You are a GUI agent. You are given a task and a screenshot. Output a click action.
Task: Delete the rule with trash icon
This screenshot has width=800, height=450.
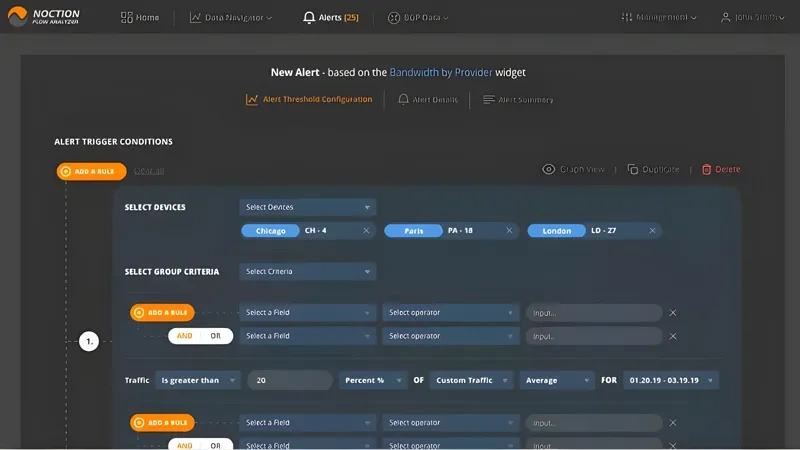point(706,170)
